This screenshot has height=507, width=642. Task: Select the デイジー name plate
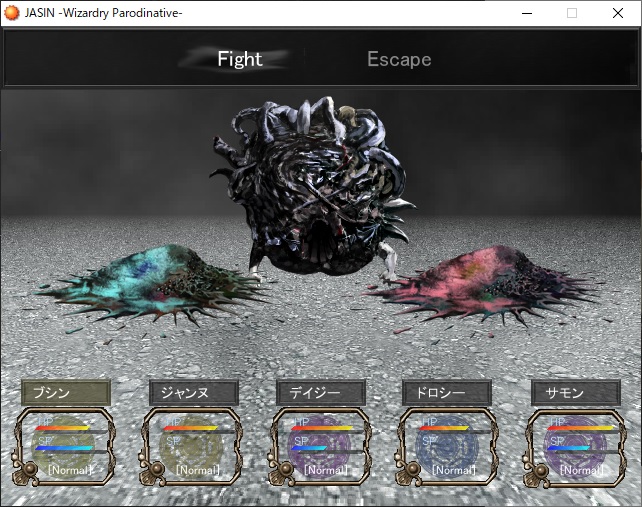(321, 393)
